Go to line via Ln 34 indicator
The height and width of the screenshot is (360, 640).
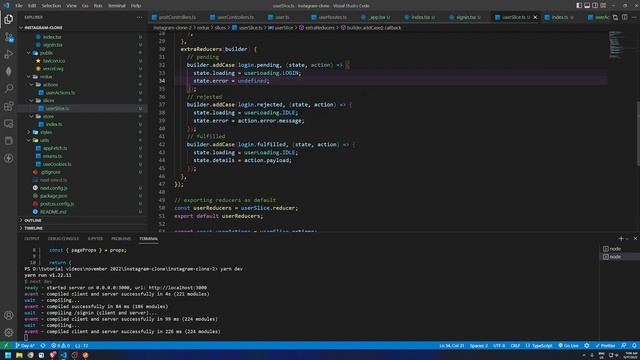tap(451, 346)
